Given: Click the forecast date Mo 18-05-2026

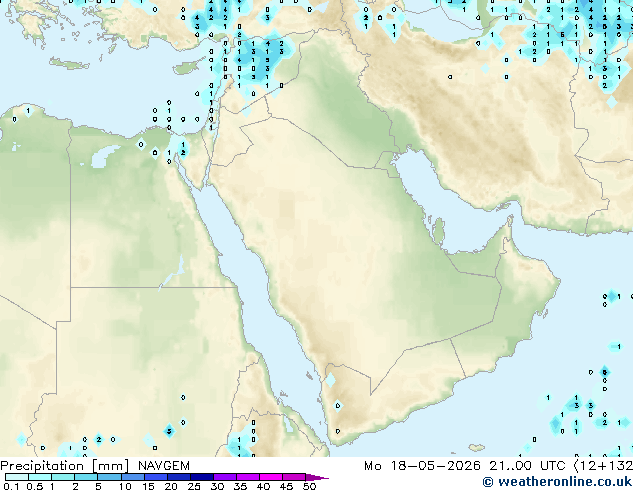Looking at the screenshot, I should click(x=423, y=466).
